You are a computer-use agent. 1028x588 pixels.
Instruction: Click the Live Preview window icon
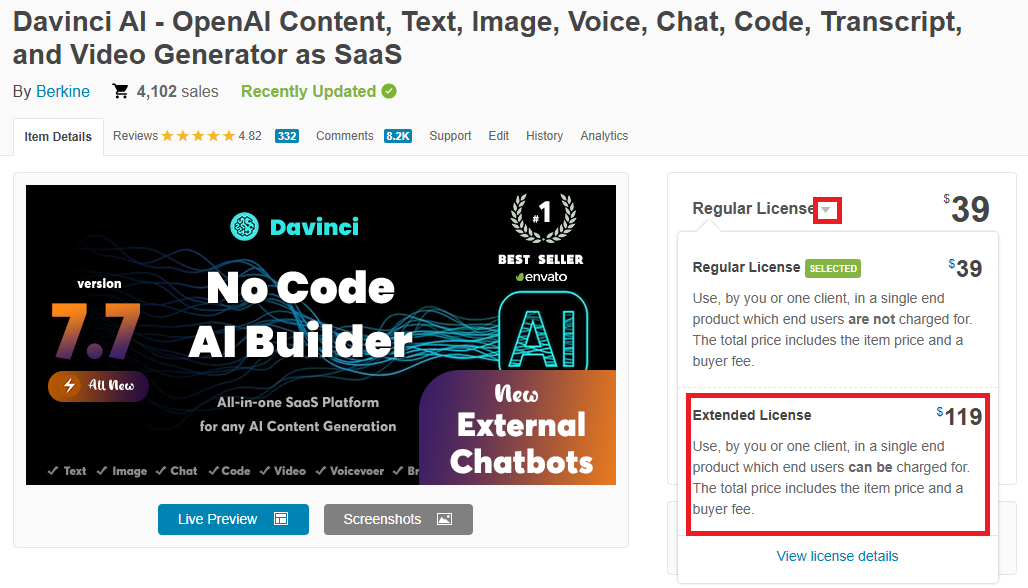[281, 519]
